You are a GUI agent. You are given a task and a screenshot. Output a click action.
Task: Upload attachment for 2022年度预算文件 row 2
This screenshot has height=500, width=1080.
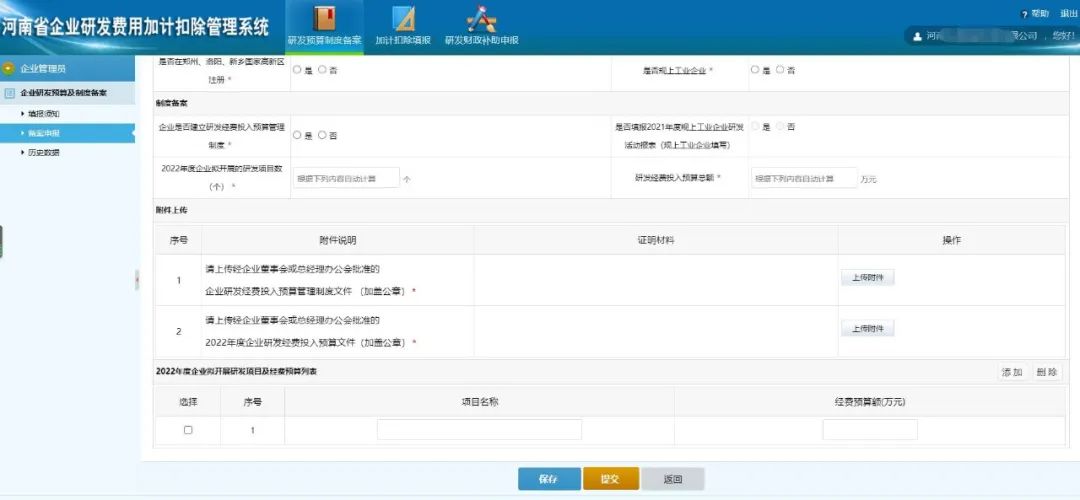868,329
